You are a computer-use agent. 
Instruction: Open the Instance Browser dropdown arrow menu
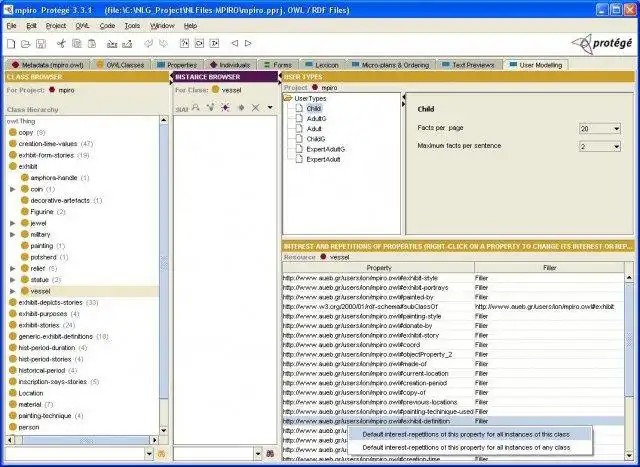pyautogui.click(x=269, y=107)
